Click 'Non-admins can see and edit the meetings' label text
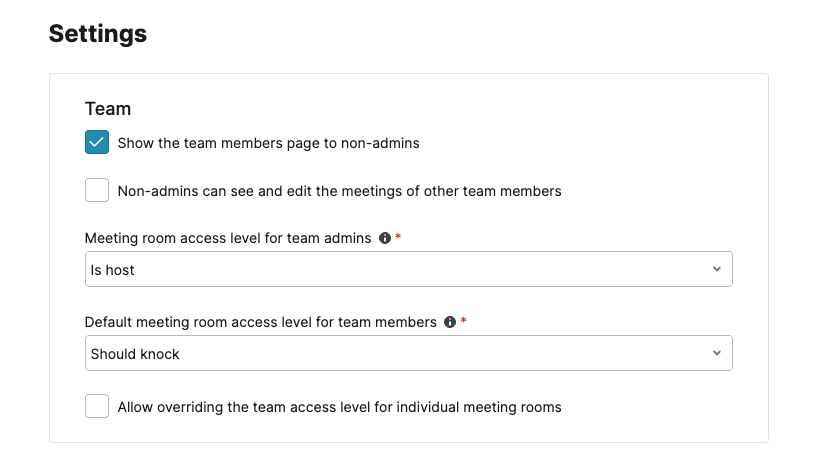The height and width of the screenshot is (466, 827). pos(339,191)
